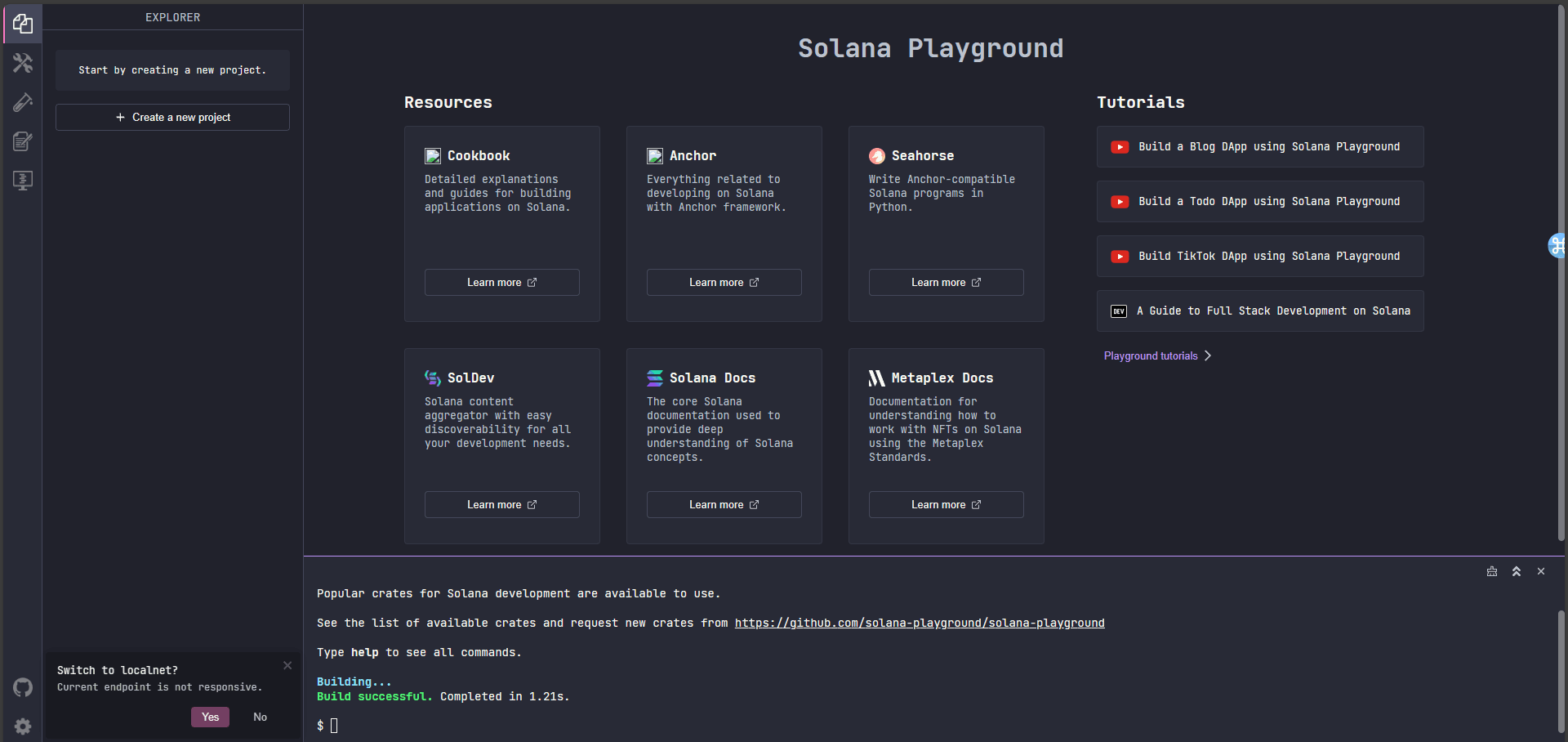Close the terminal panel
The image size is (1568, 742).
tap(1541, 571)
